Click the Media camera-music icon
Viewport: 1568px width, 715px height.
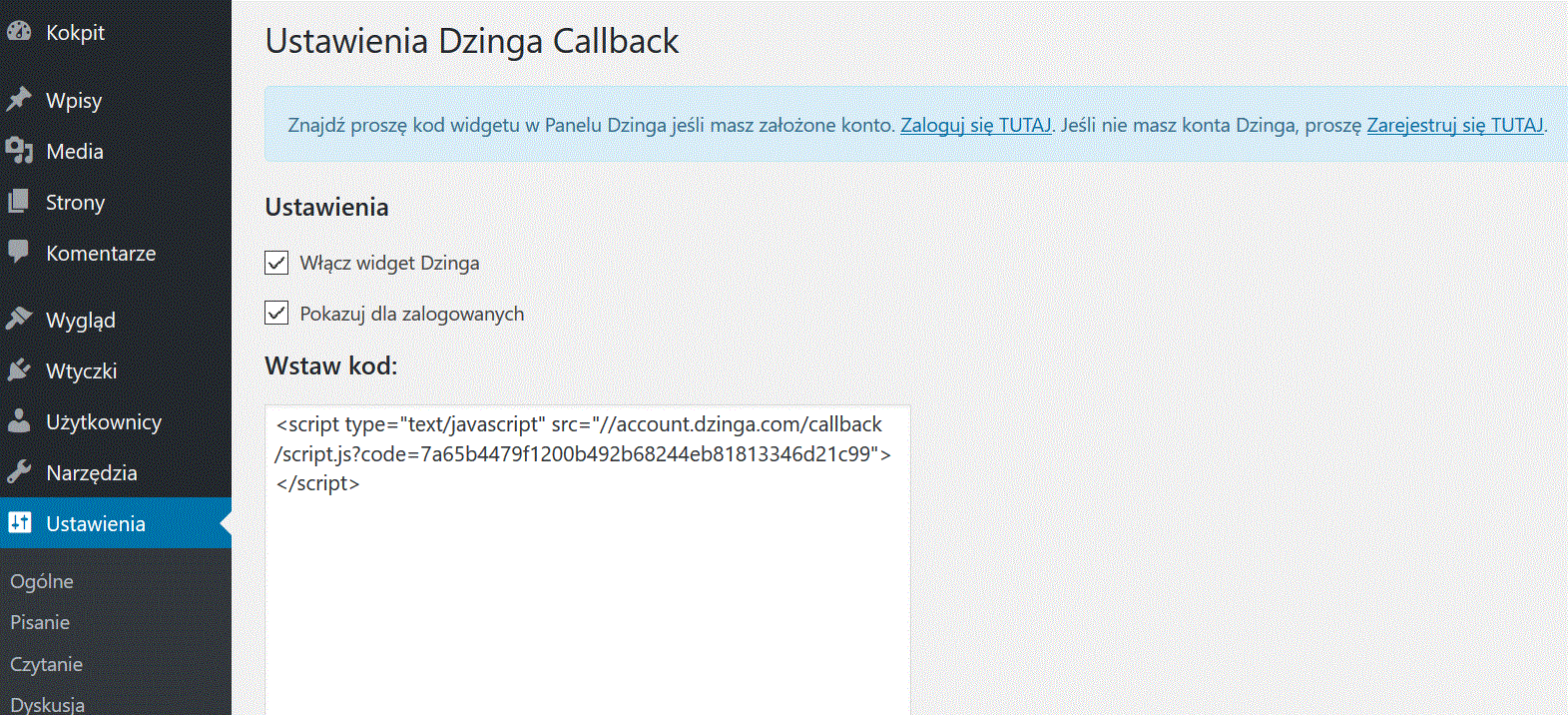pos(19,151)
